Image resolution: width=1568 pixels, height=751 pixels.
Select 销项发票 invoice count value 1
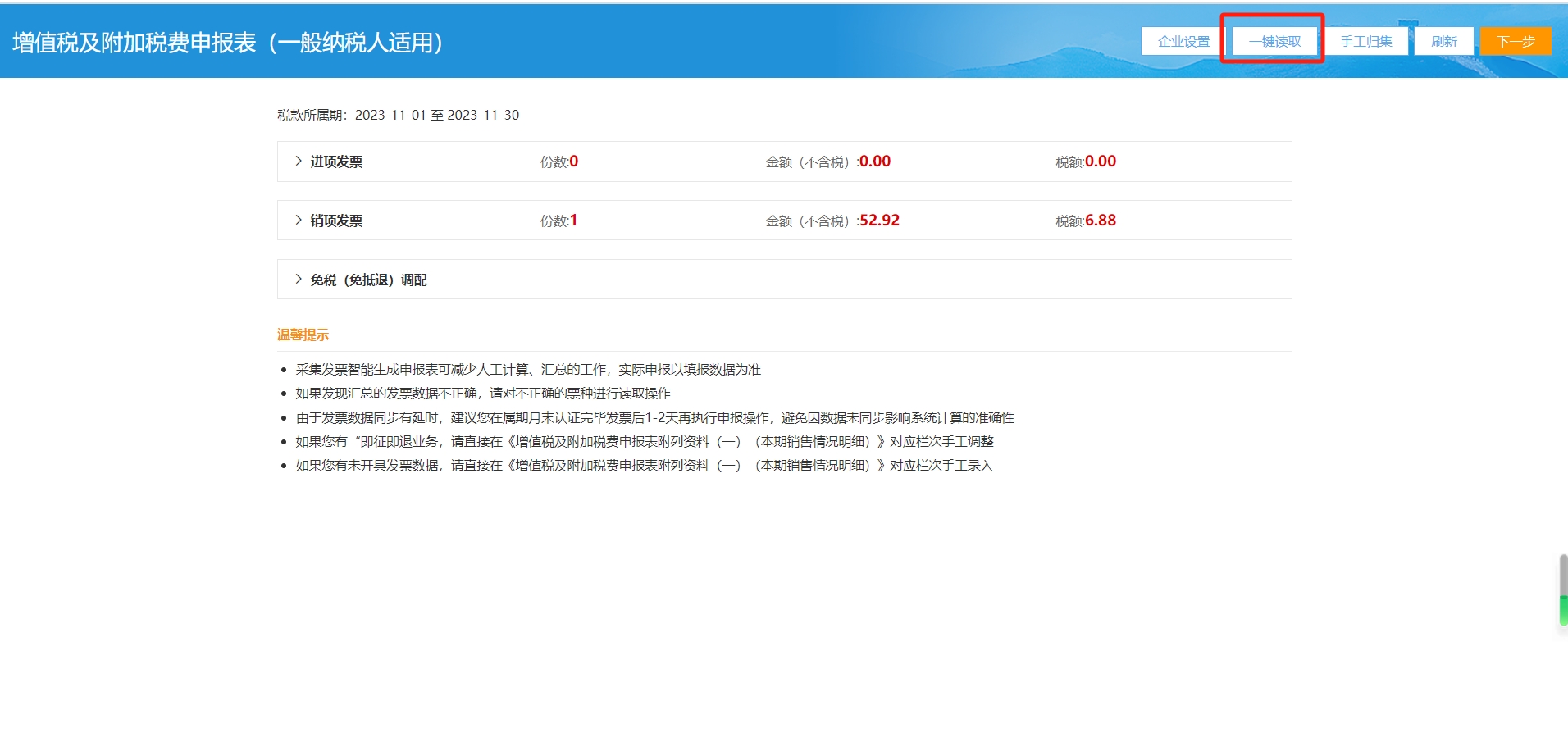[x=574, y=221]
